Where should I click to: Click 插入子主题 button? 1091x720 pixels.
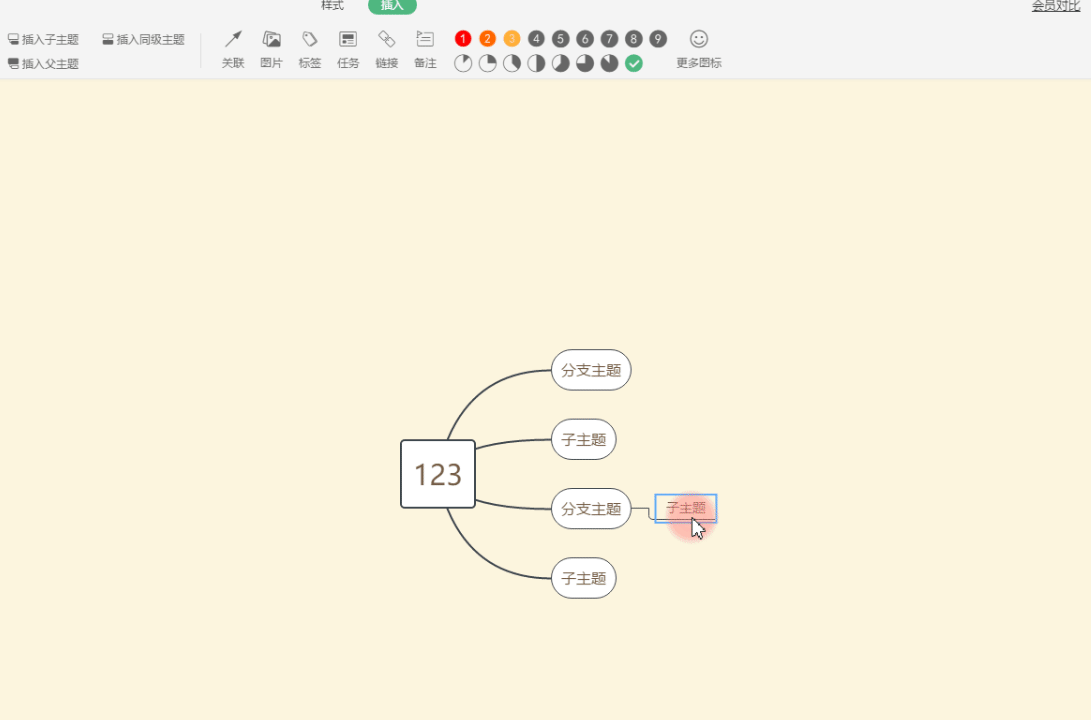[43, 40]
